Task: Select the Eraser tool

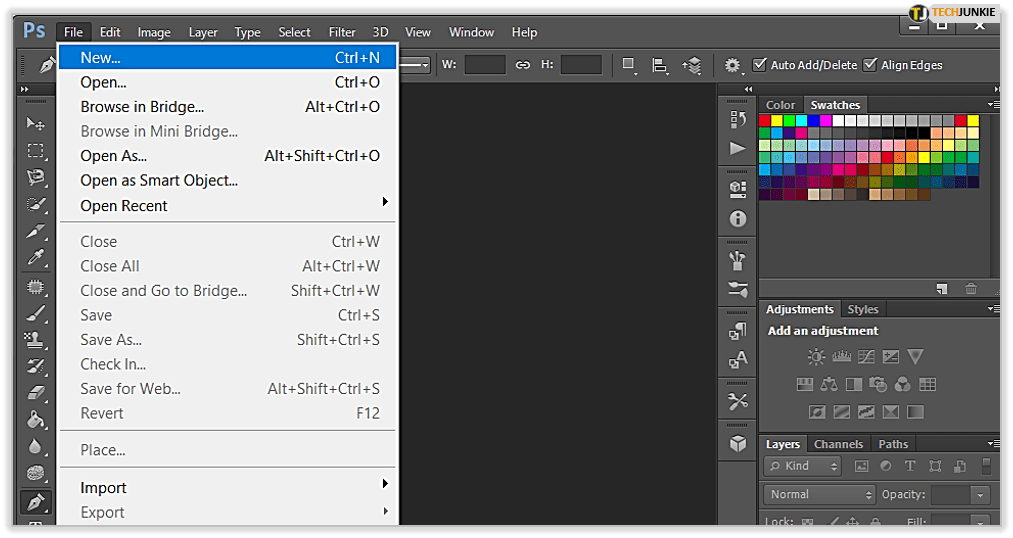Action: pyautogui.click(x=36, y=392)
